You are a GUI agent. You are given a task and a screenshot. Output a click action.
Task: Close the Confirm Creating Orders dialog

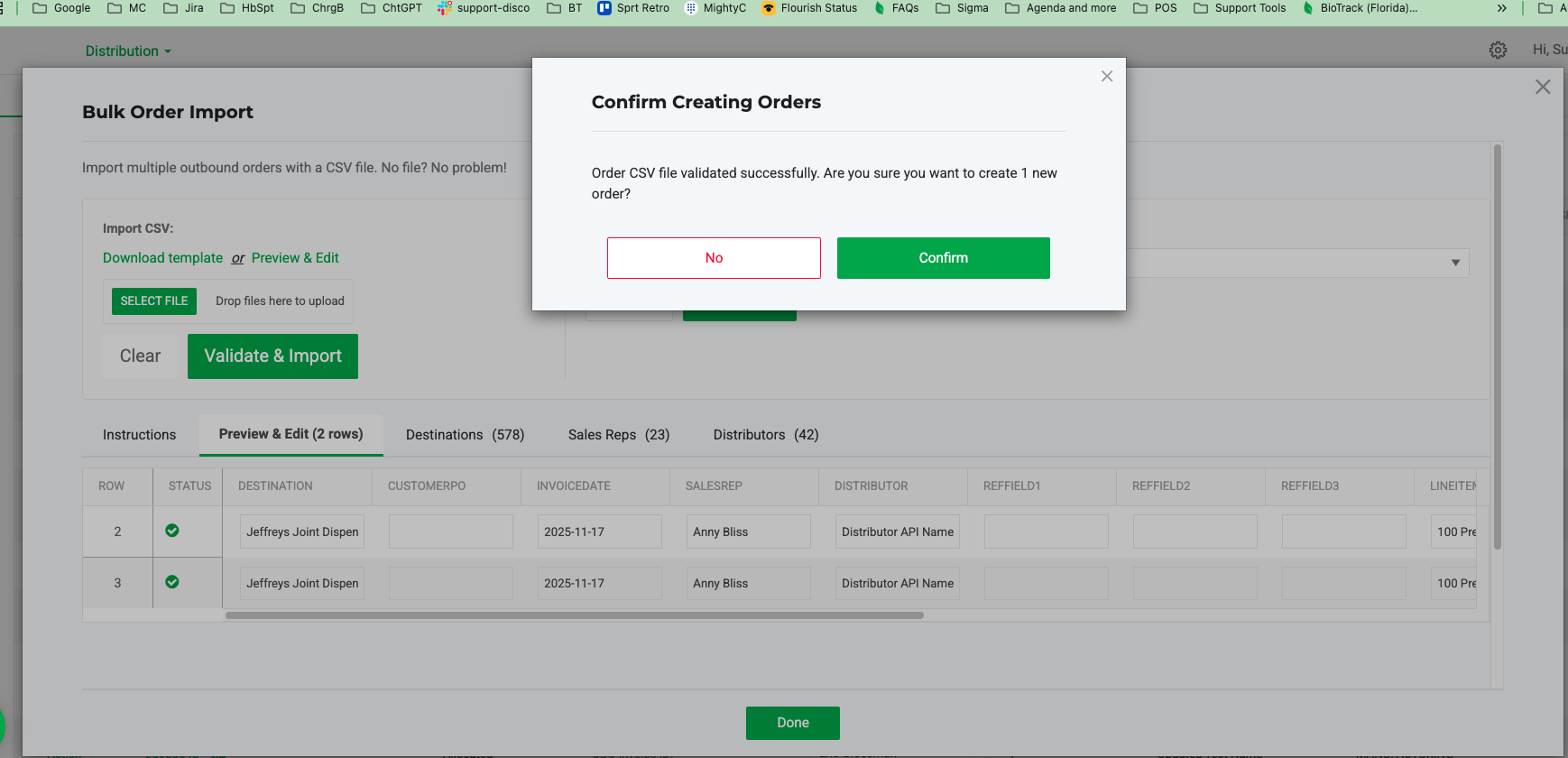click(1107, 77)
